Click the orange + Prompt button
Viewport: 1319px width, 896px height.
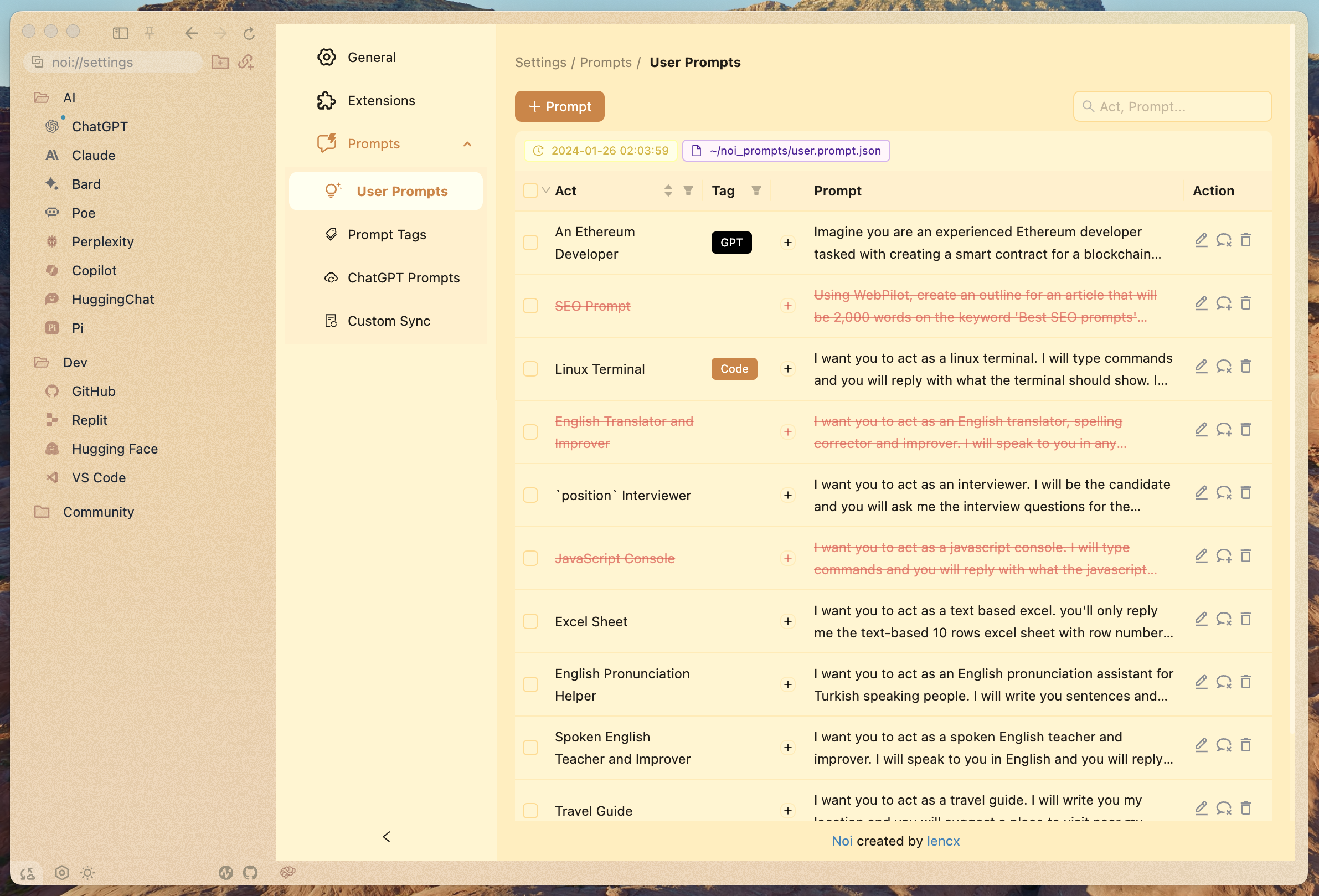(559, 107)
